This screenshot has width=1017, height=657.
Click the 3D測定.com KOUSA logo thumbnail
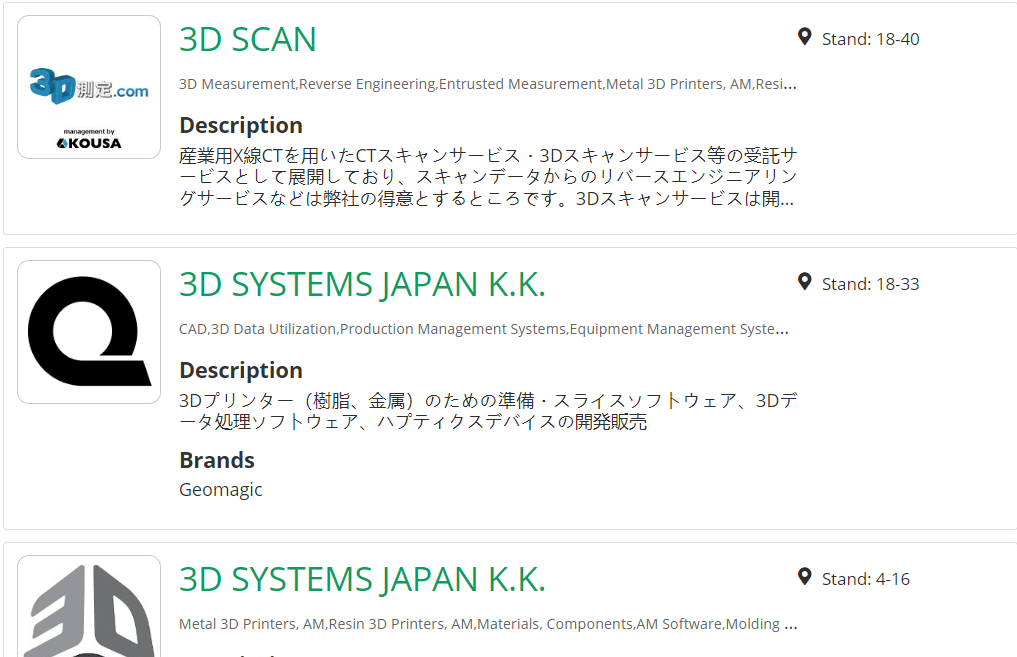(x=89, y=87)
